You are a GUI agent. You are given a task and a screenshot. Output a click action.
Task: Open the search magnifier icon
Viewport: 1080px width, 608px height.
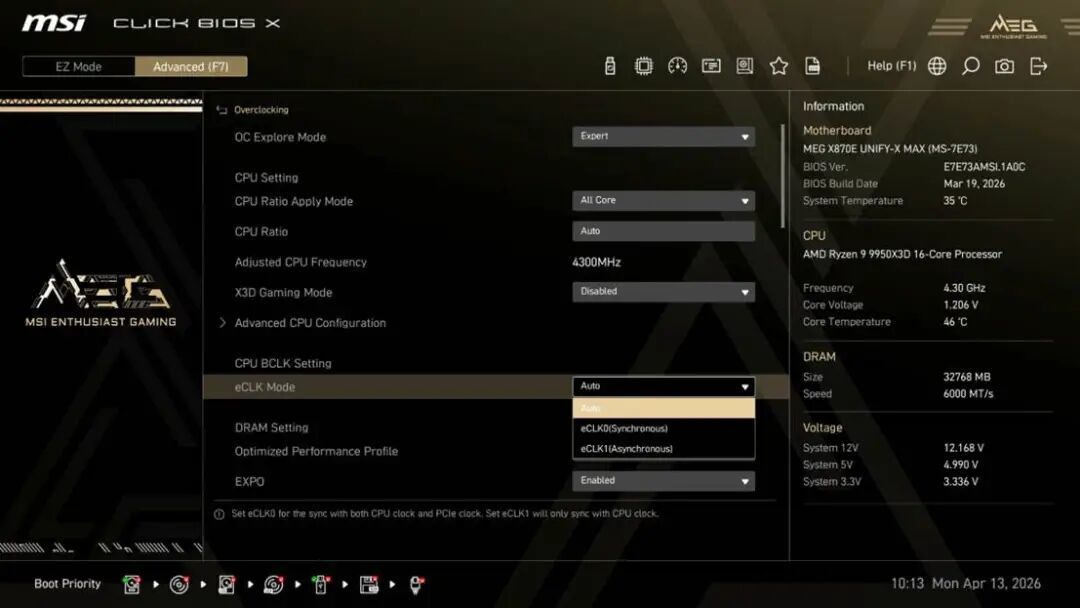pos(970,66)
